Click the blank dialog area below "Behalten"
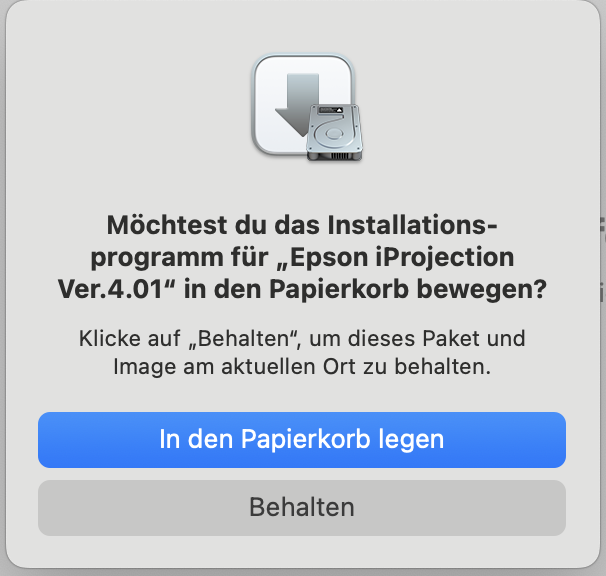Viewport: 606px width, 576px height. click(302, 552)
